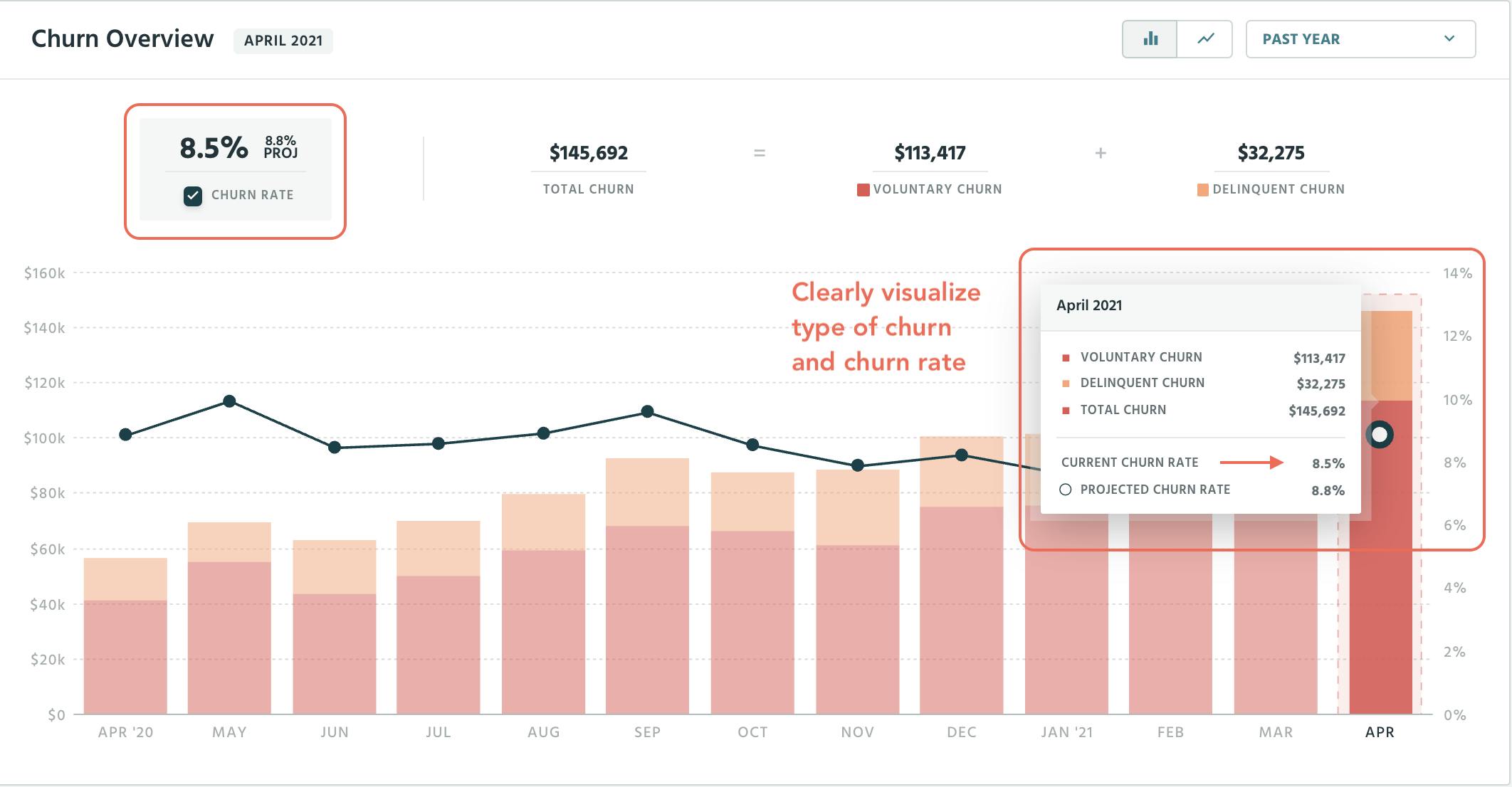1512x787 pixels.
Task: Click the Voluntary Churn tooltip red square
Action: [1066, 358]
